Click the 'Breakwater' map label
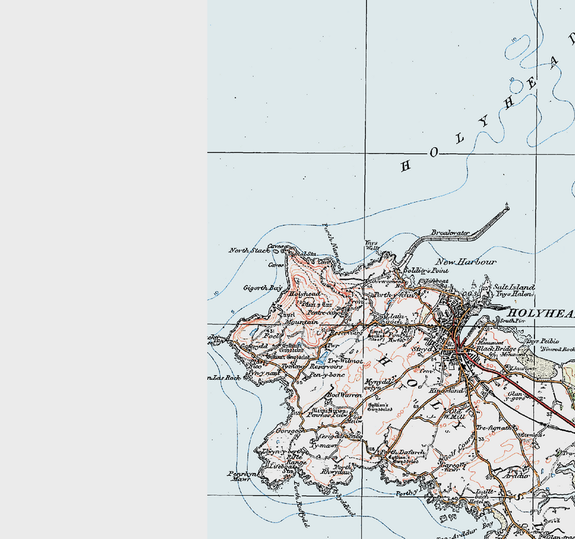The width and height of the screenshot is (575, 539). (450, 232)
